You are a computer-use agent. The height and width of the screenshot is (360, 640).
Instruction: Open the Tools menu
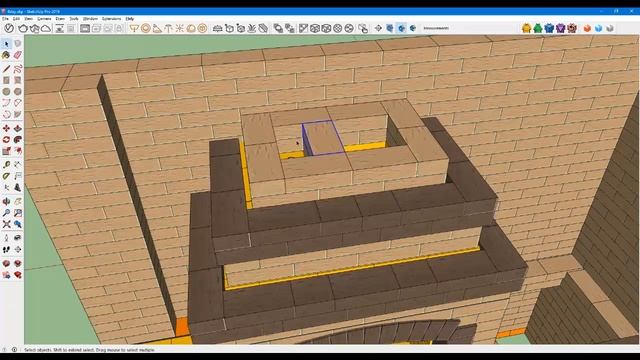click(x=74, y=19)
